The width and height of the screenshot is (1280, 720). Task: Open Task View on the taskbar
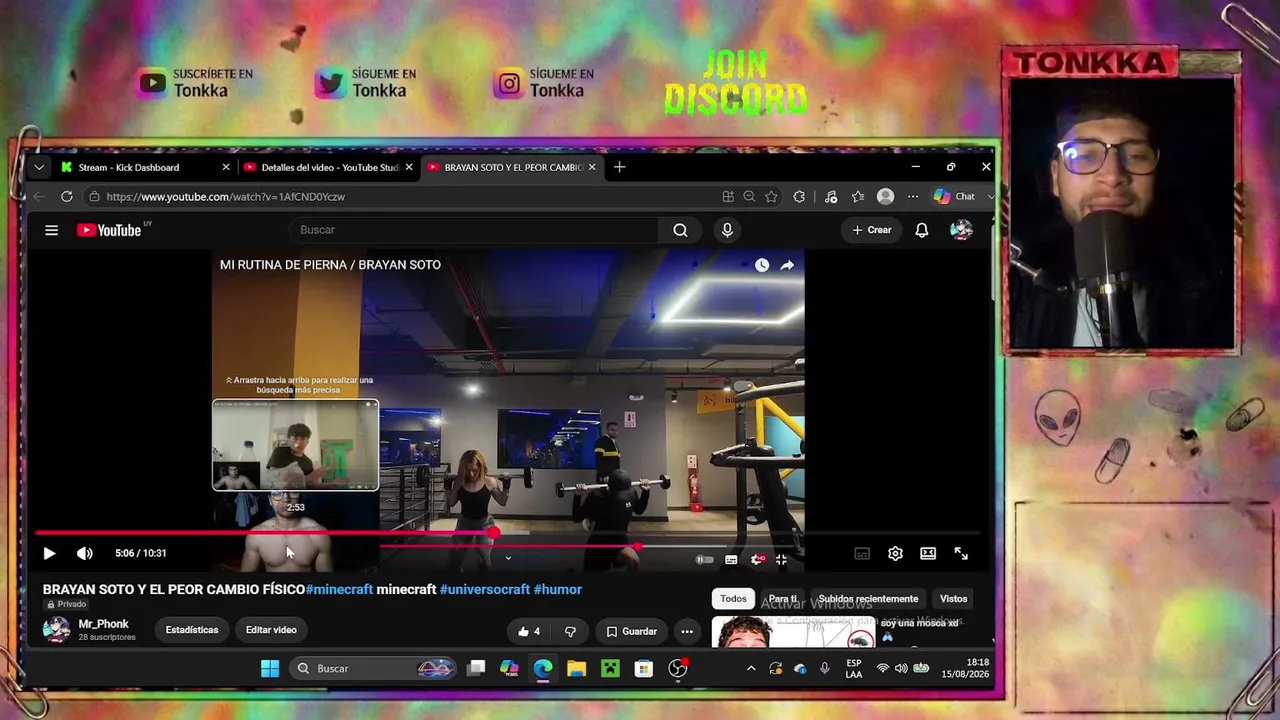476,668
